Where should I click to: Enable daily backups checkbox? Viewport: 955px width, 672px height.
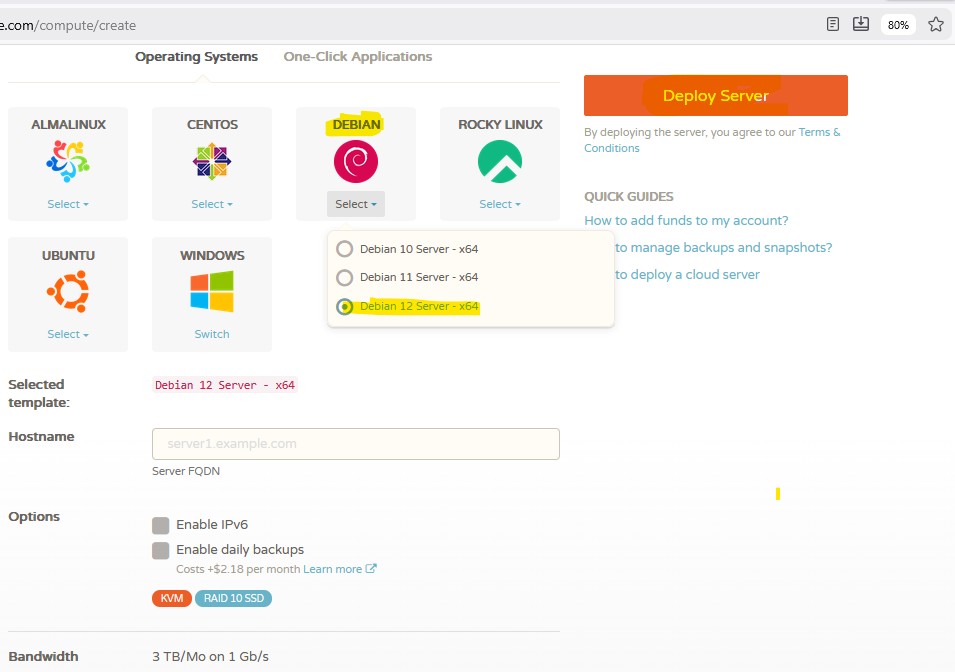[160, 550]
